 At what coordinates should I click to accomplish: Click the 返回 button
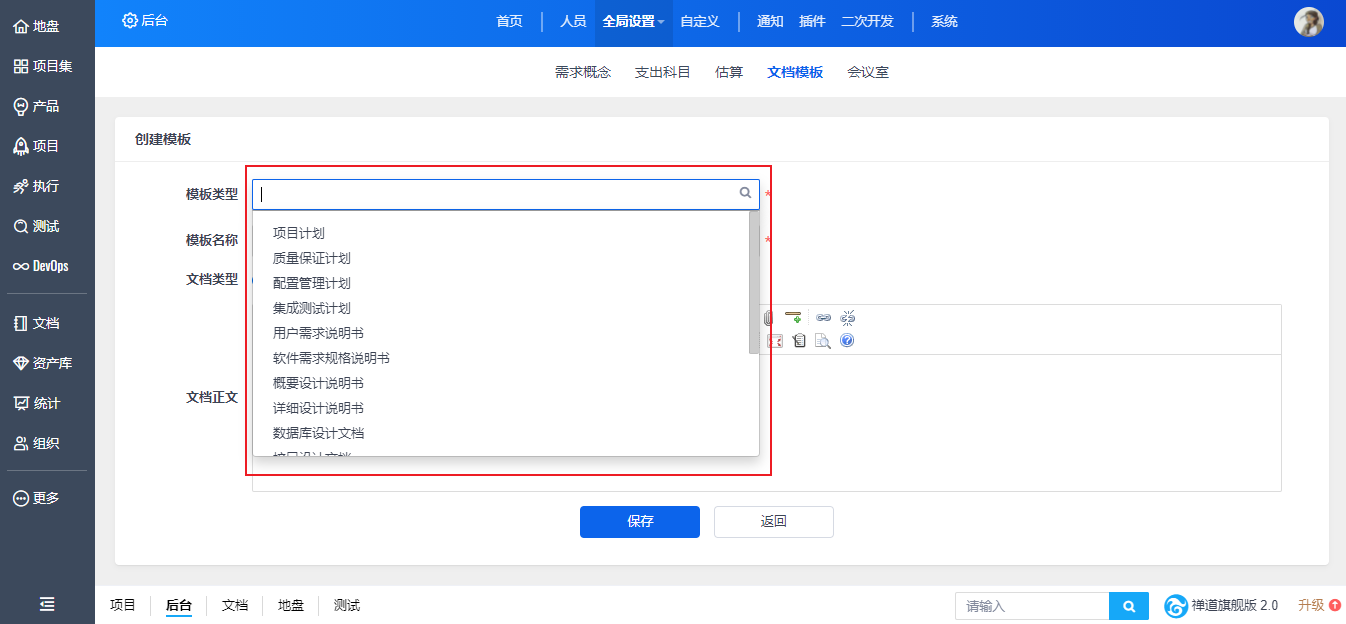pyautogui.click(x=773, y=521)
